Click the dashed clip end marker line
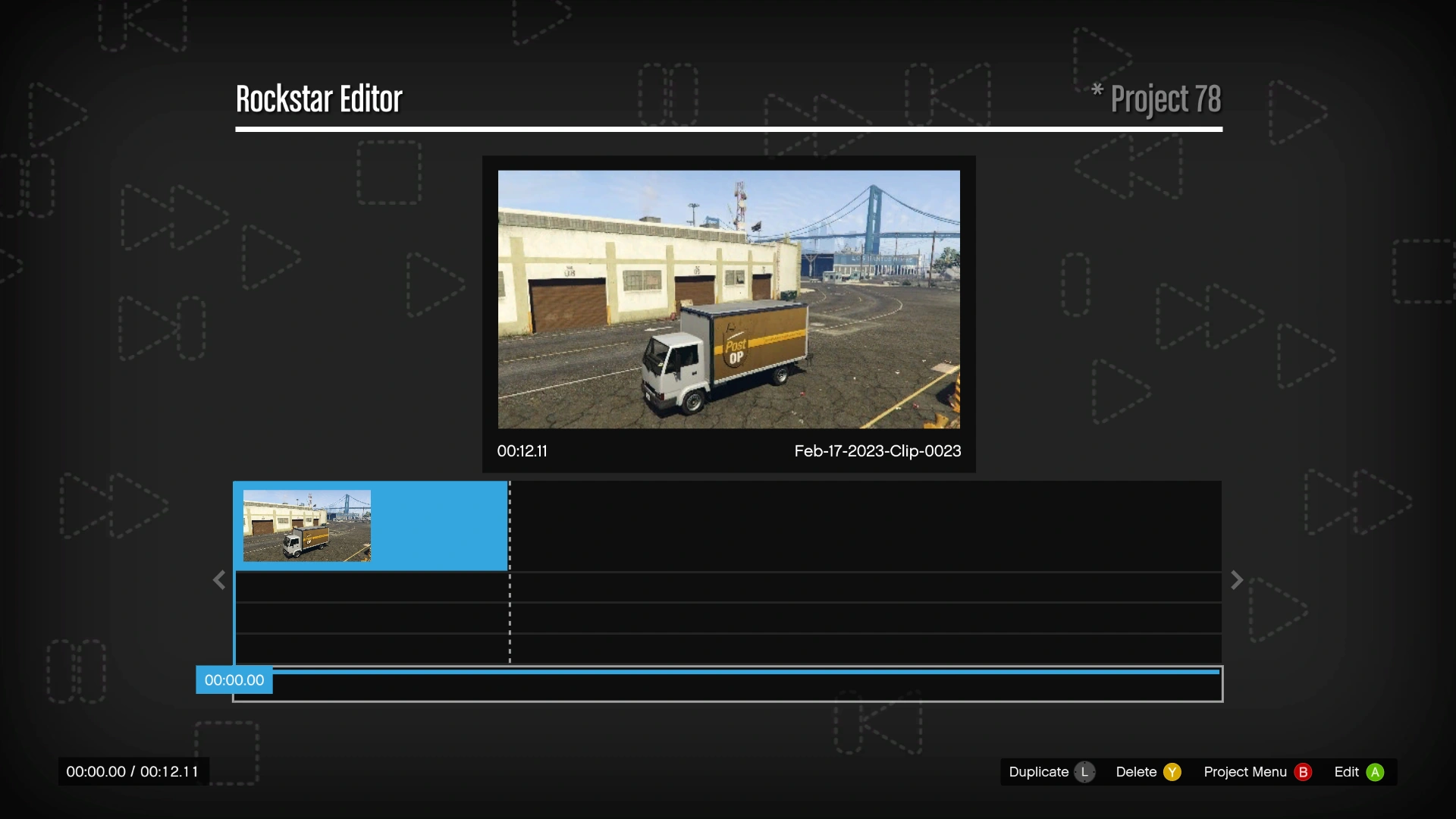Screen dimensions: 1456x819 point(510,576)
